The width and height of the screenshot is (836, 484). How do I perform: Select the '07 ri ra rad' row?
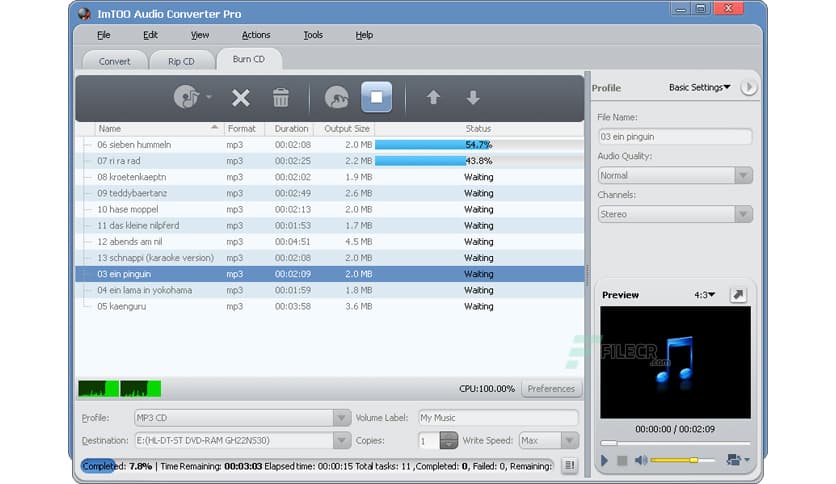329,160
